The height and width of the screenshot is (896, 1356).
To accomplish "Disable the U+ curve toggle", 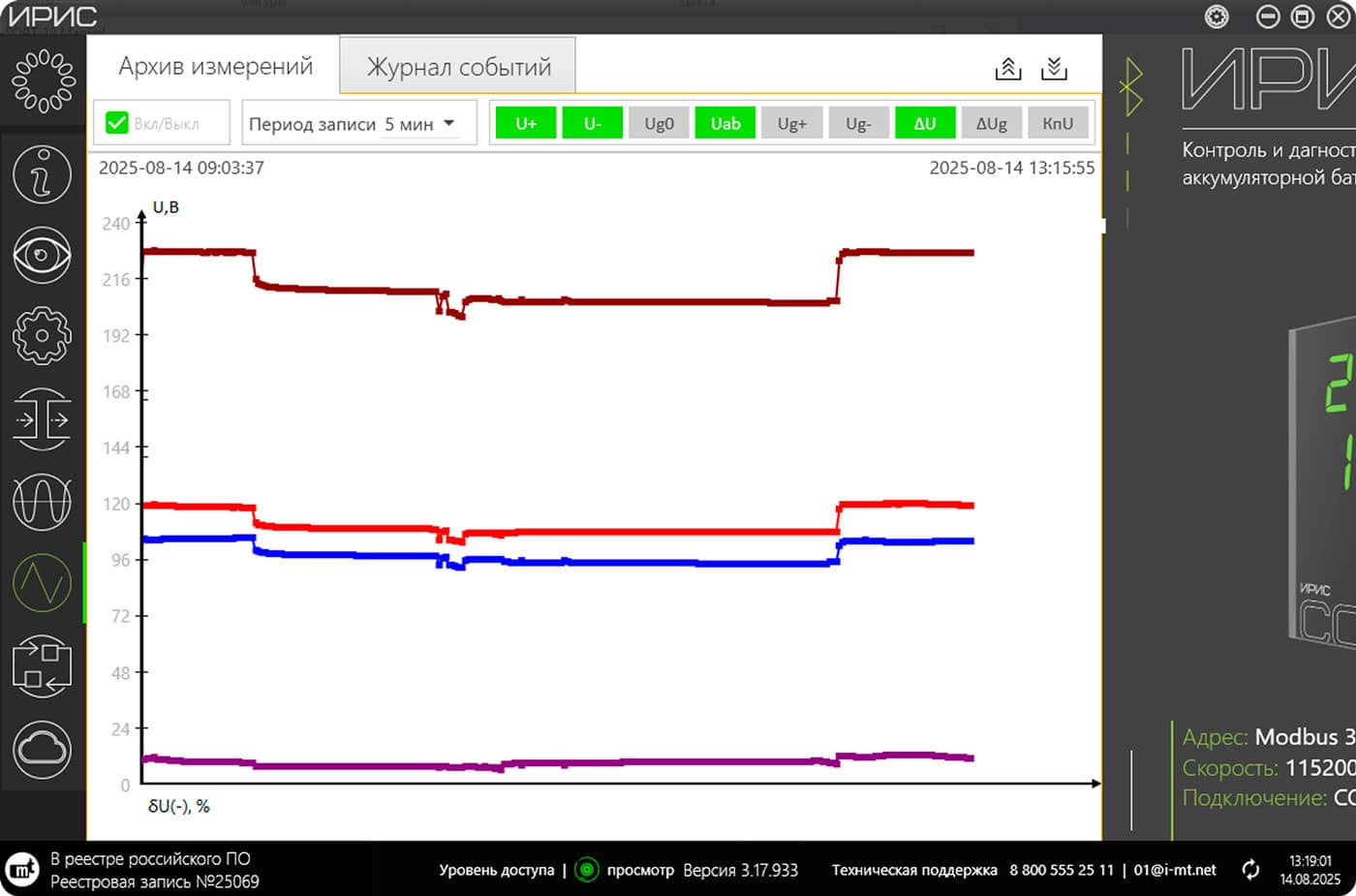I will tap(526, 123).
